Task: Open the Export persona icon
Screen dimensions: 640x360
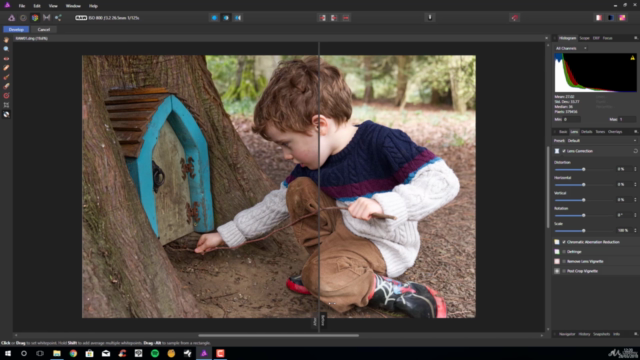Action: click(x=58, y=18)
